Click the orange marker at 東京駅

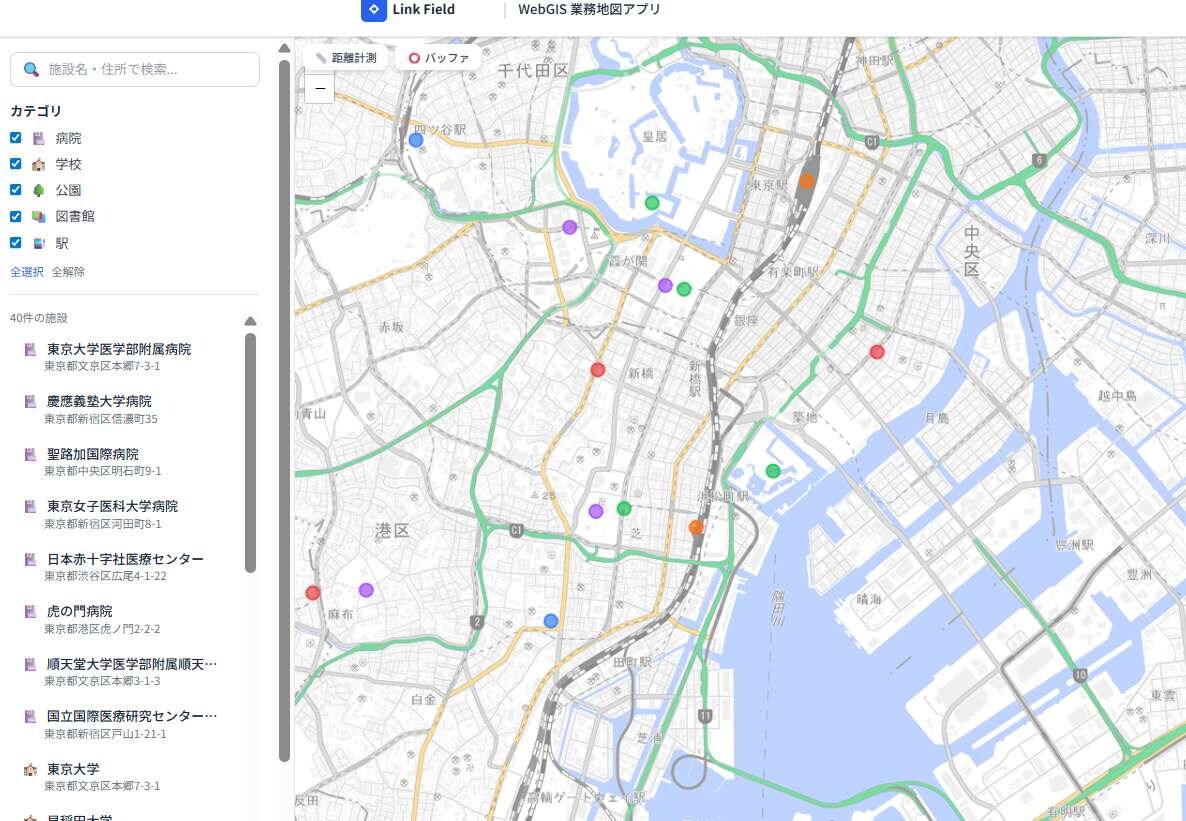click(x=807, y=181)
